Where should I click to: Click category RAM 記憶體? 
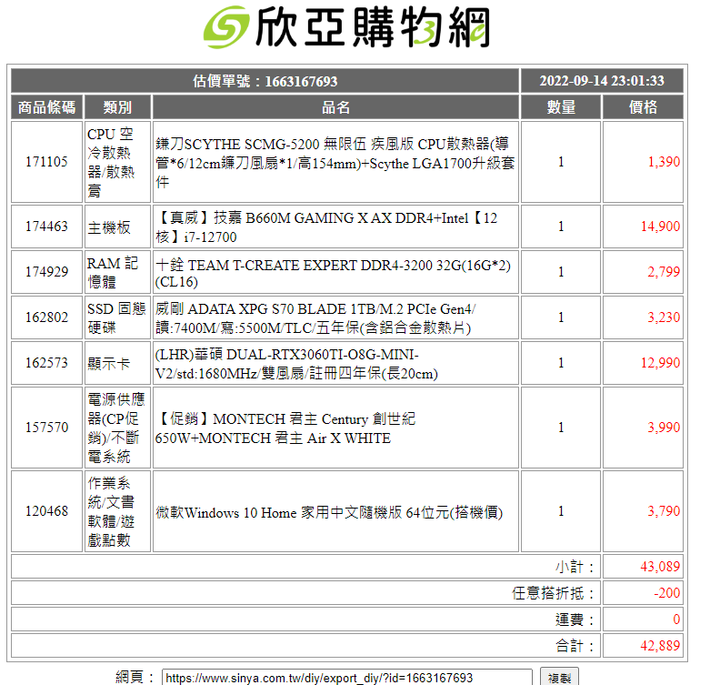[112, 272]
